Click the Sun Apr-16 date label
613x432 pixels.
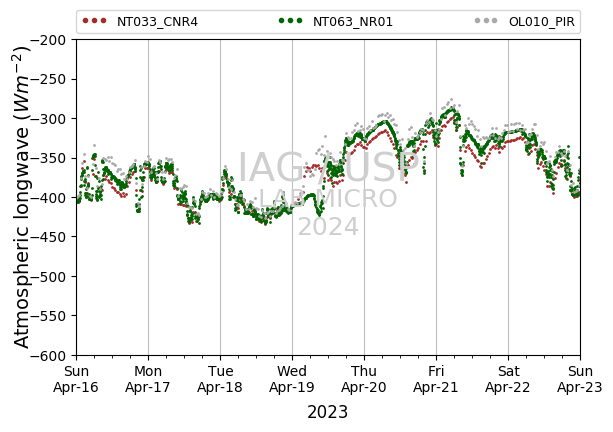(76, 379)
